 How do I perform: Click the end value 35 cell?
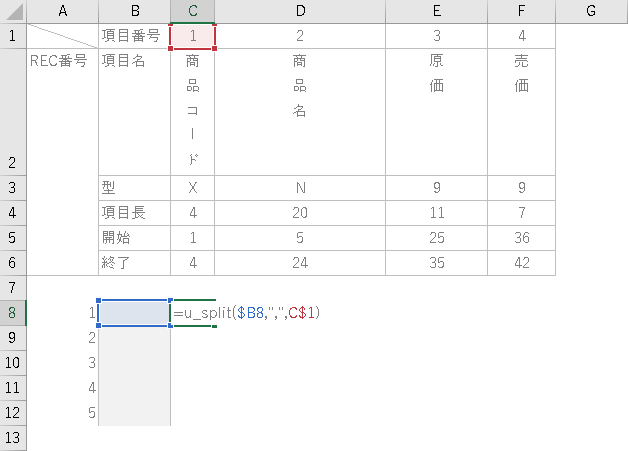(x=437, y=263)
